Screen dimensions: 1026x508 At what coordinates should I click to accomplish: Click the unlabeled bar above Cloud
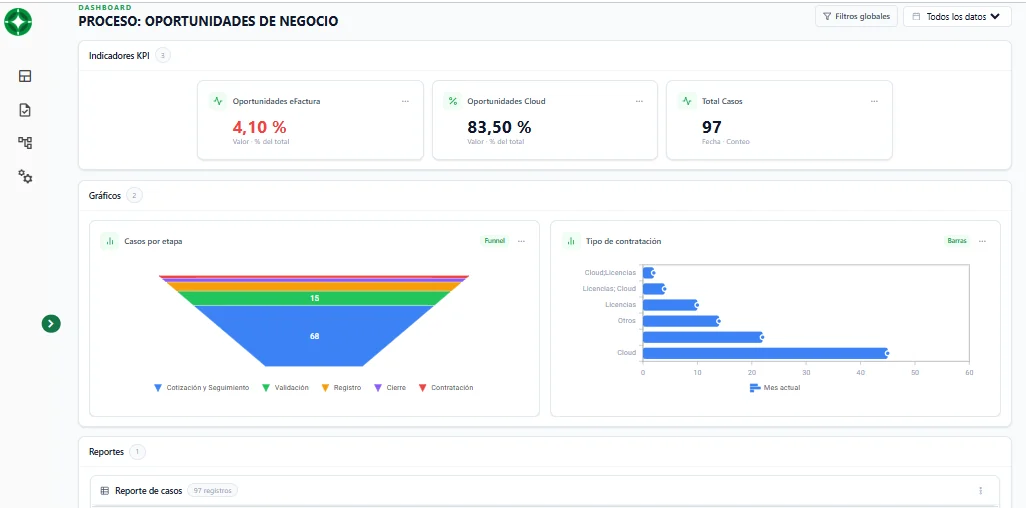coord(703,337)
